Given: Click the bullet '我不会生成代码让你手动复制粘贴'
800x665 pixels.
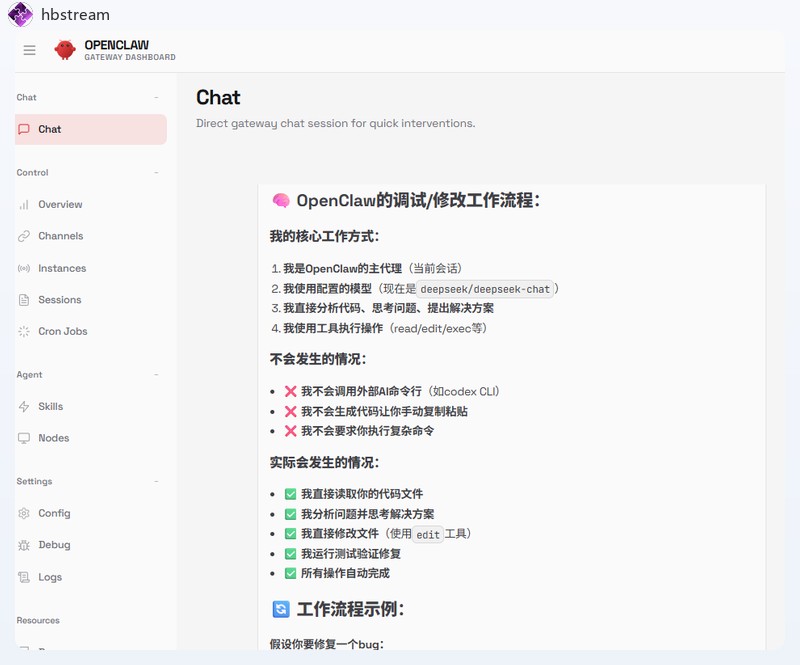Looking at the screenshot, I should pos(384,411).
